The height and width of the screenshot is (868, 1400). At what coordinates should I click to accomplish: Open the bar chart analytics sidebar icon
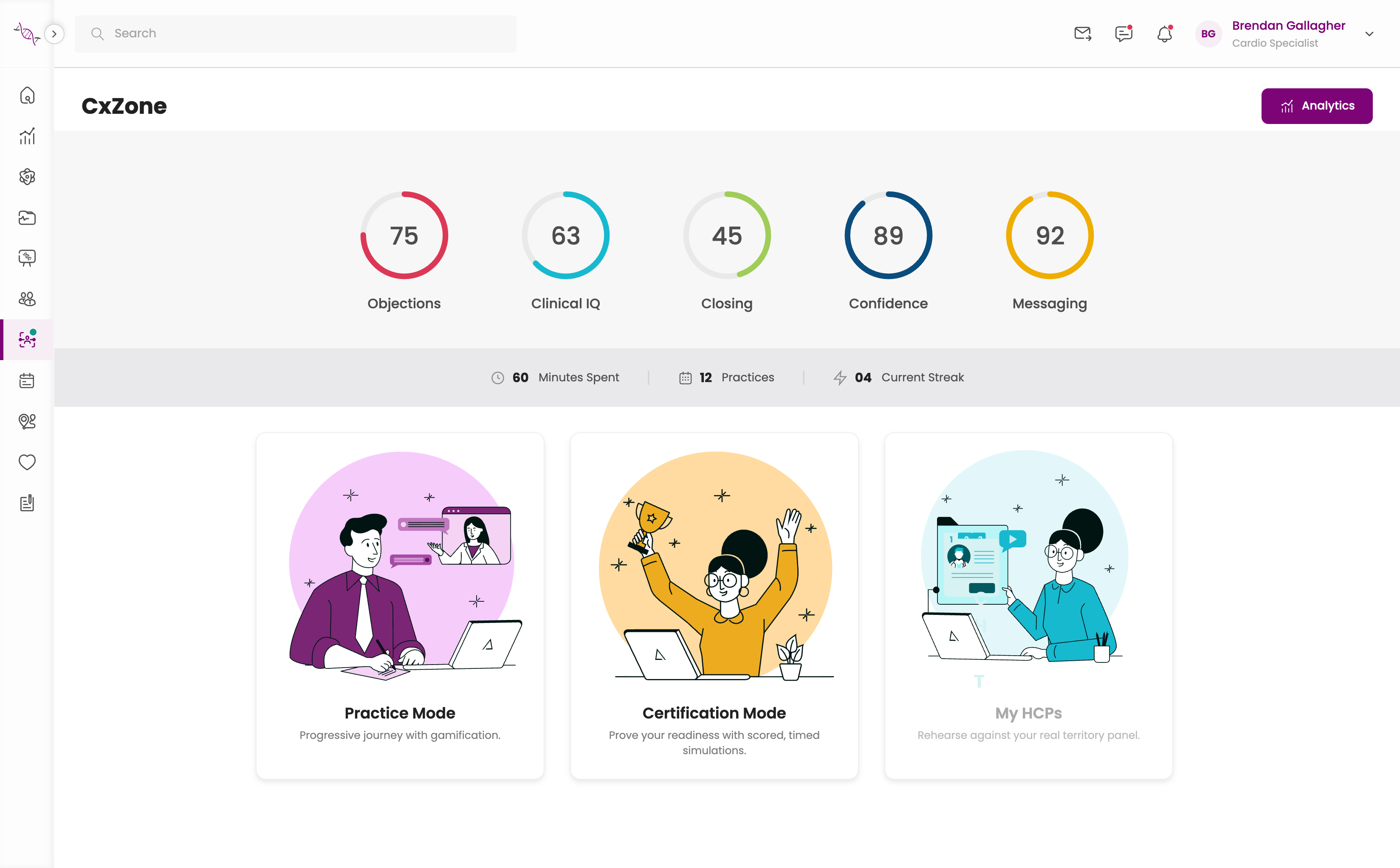(x=27, y=136)
